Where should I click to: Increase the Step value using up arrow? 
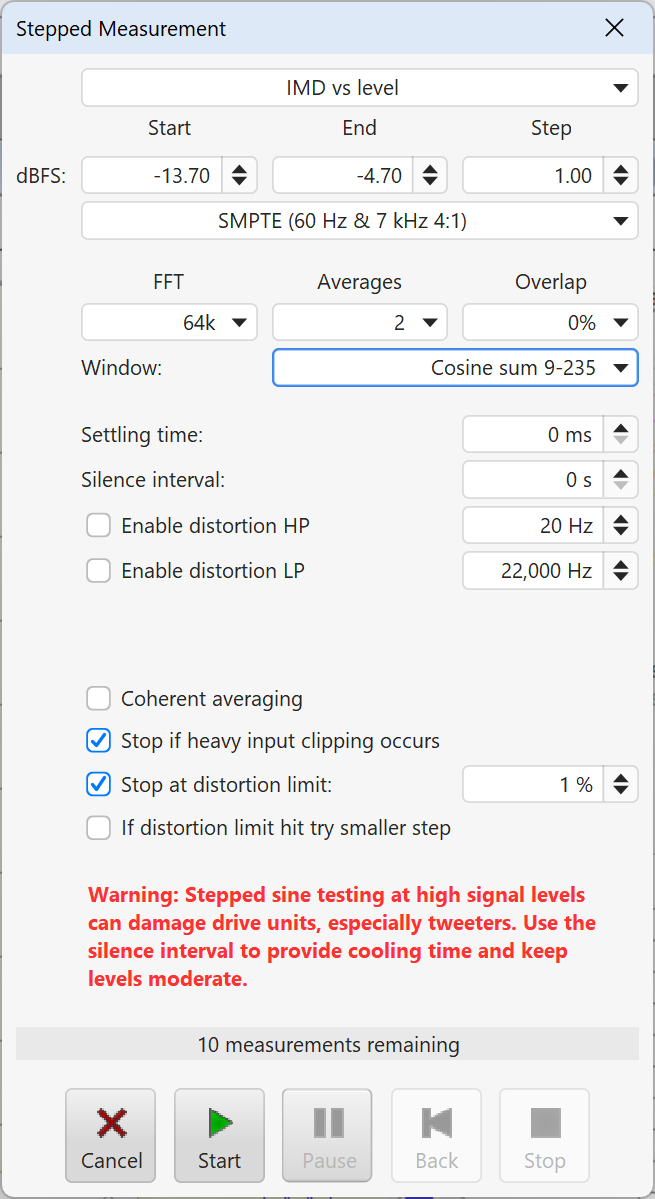point(621,170)
